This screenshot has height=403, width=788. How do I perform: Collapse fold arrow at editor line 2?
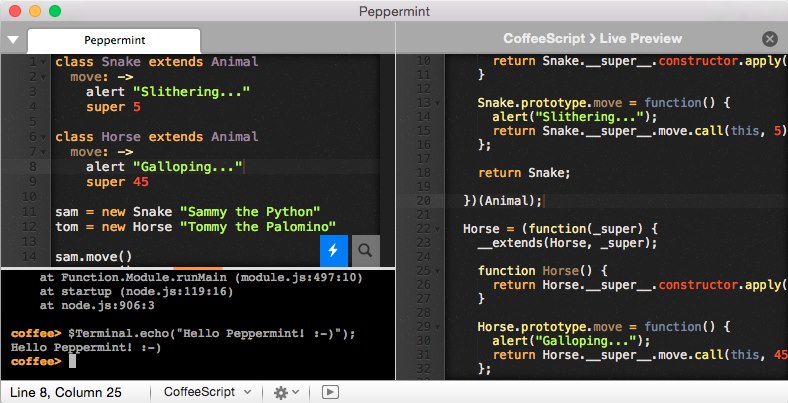(x=43, y=77)
